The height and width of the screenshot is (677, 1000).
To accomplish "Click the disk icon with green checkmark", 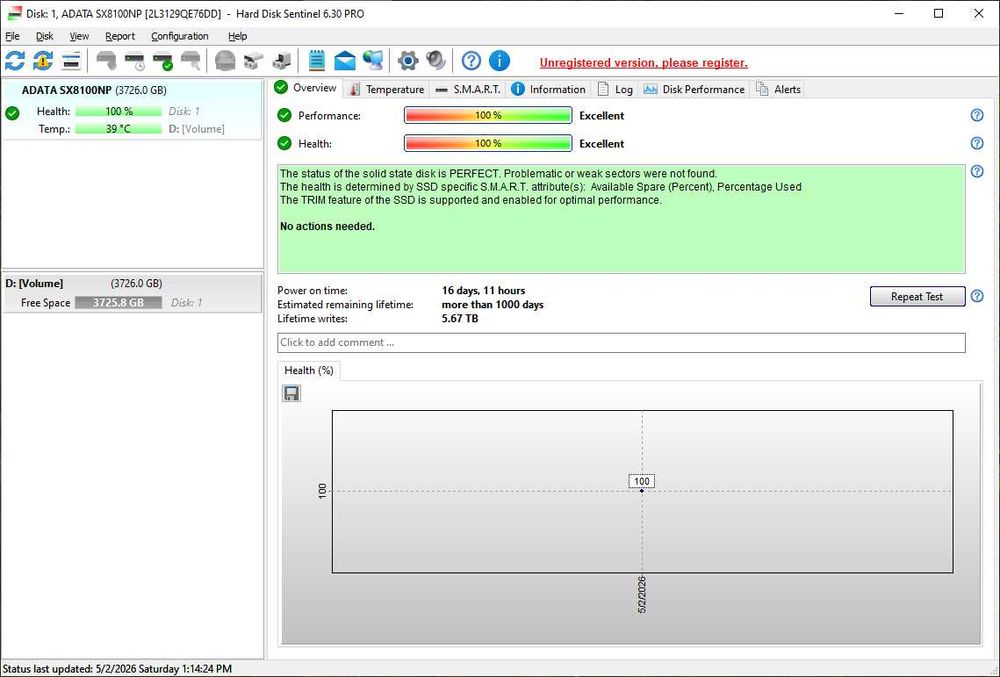I will tap(163, 61).
